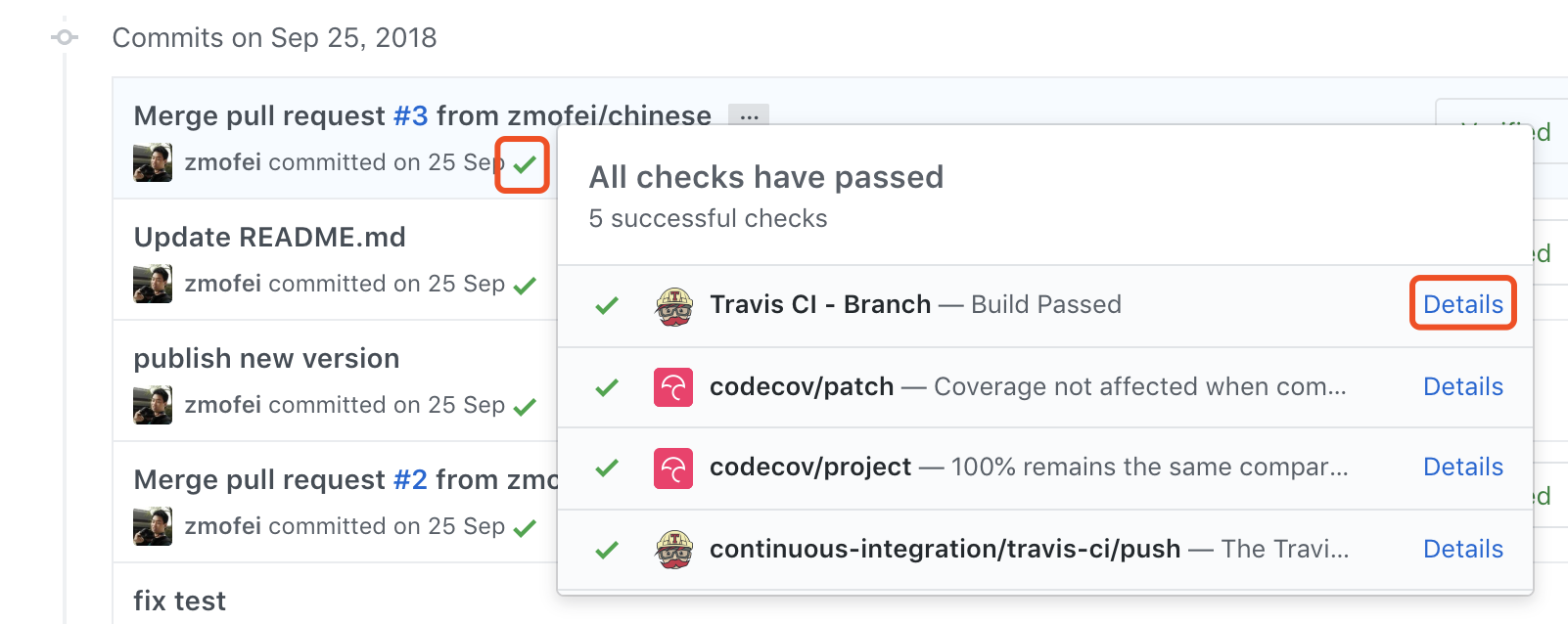Image resolution: width=1568 pixels, height=624 pixels.
Task: Click status checkmark next to Update README.md commit
Action: 525,286
